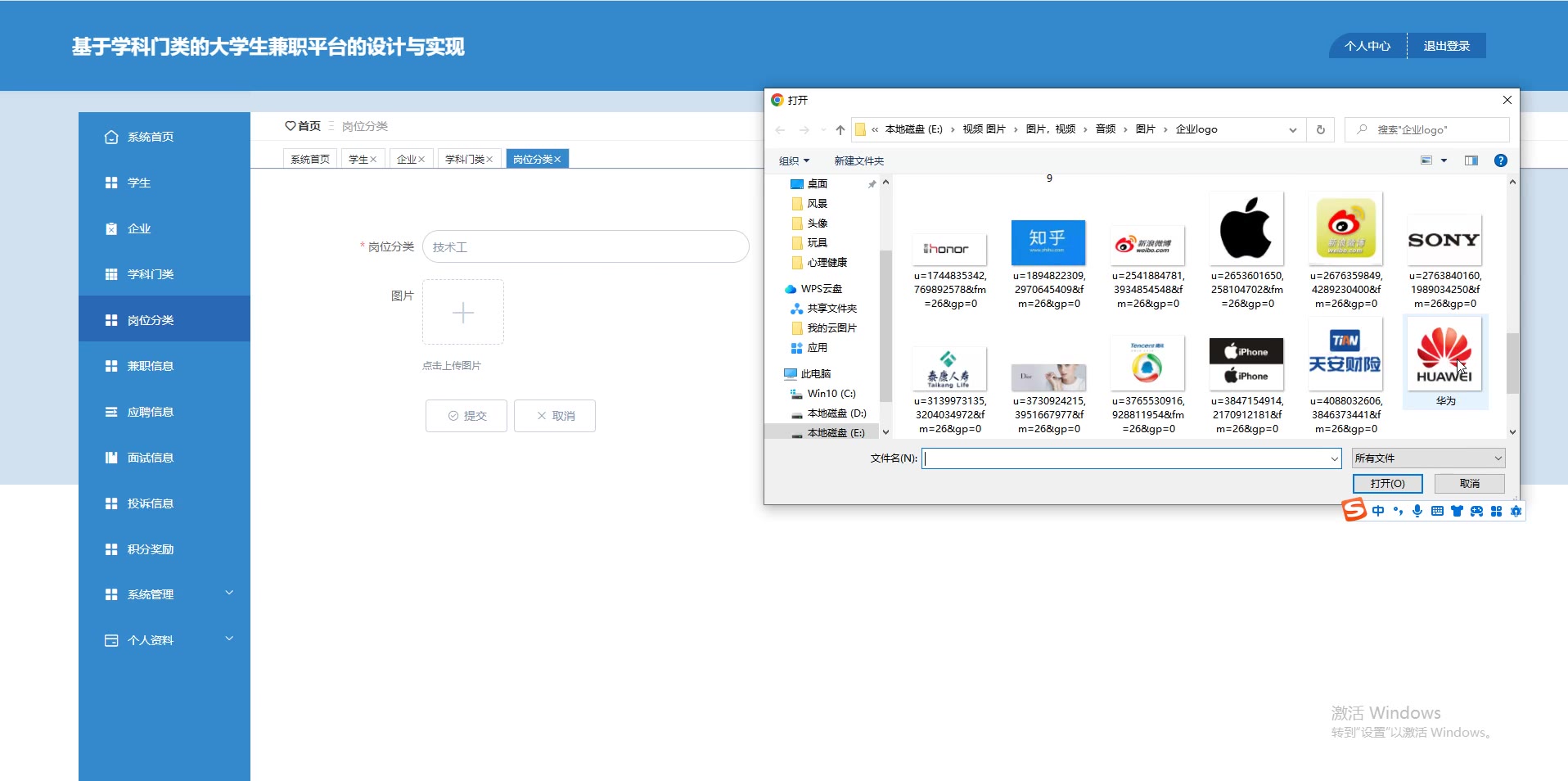Close the active 岗位分类 tab
Screen dimensions: 1568x781
[x=557, y=160]
